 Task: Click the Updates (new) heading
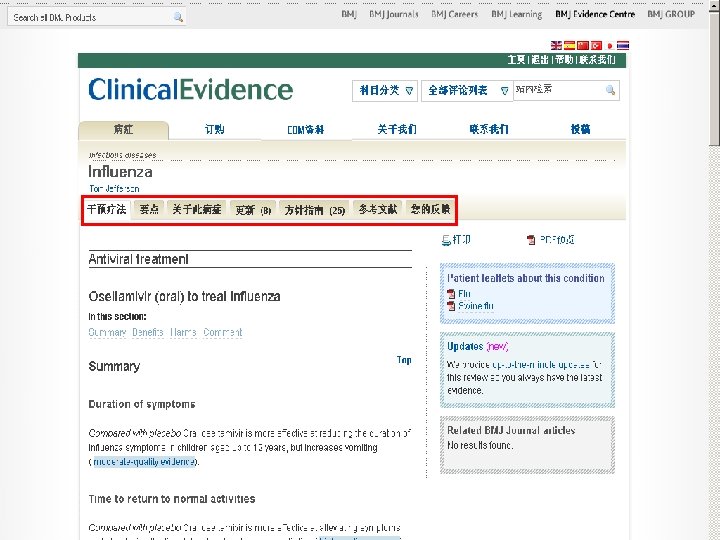(x=478, y=347)
